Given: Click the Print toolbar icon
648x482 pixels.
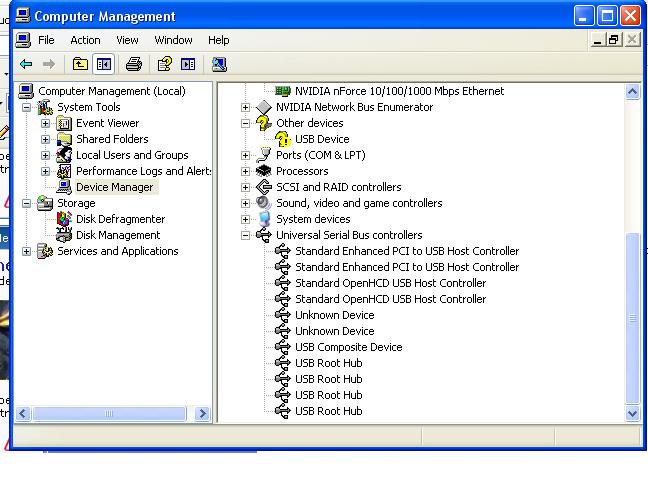Looking at the screenshot, I should pos(134,64).
